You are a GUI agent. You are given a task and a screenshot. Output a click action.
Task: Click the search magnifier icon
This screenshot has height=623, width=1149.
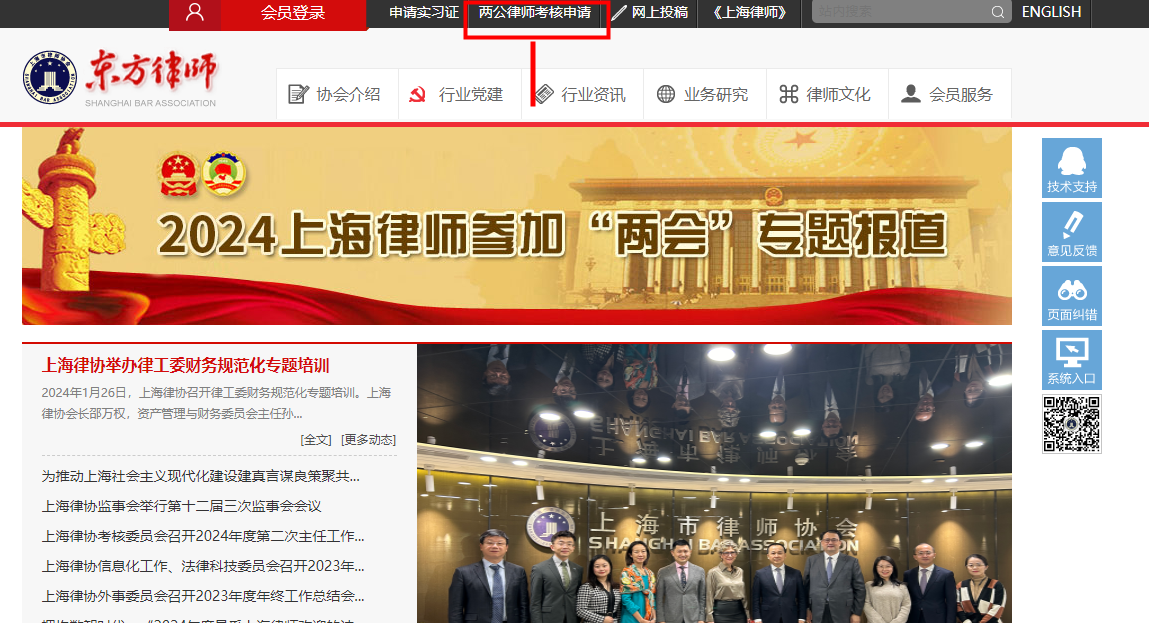(997, 13)
